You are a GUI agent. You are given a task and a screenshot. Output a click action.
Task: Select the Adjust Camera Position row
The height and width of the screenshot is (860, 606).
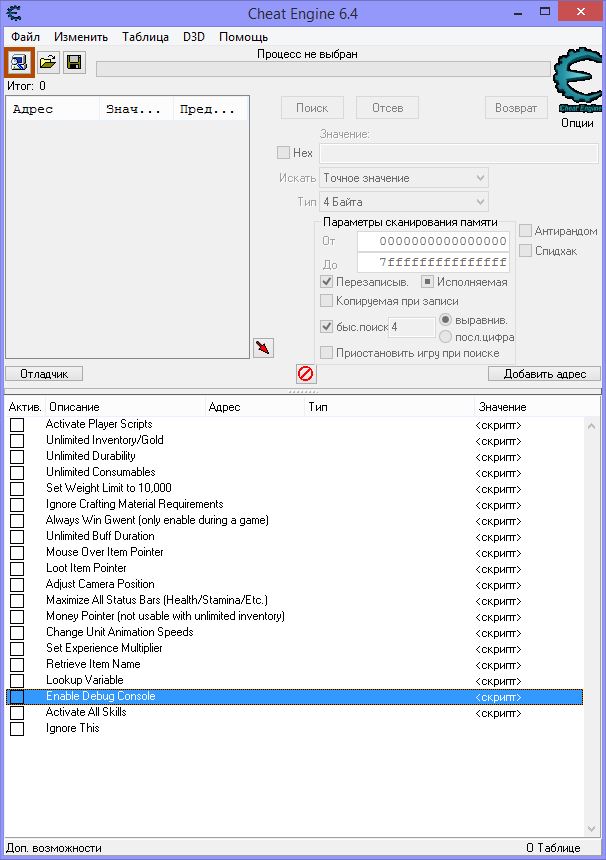pyautogui.click(x=294, y=584)
